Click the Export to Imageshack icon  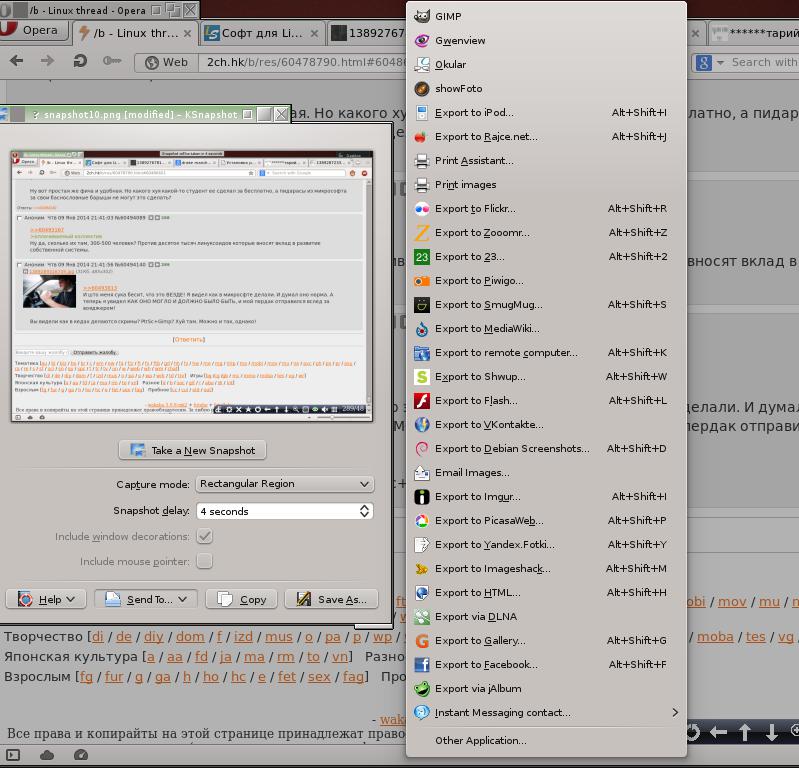[x=422, y=568]
